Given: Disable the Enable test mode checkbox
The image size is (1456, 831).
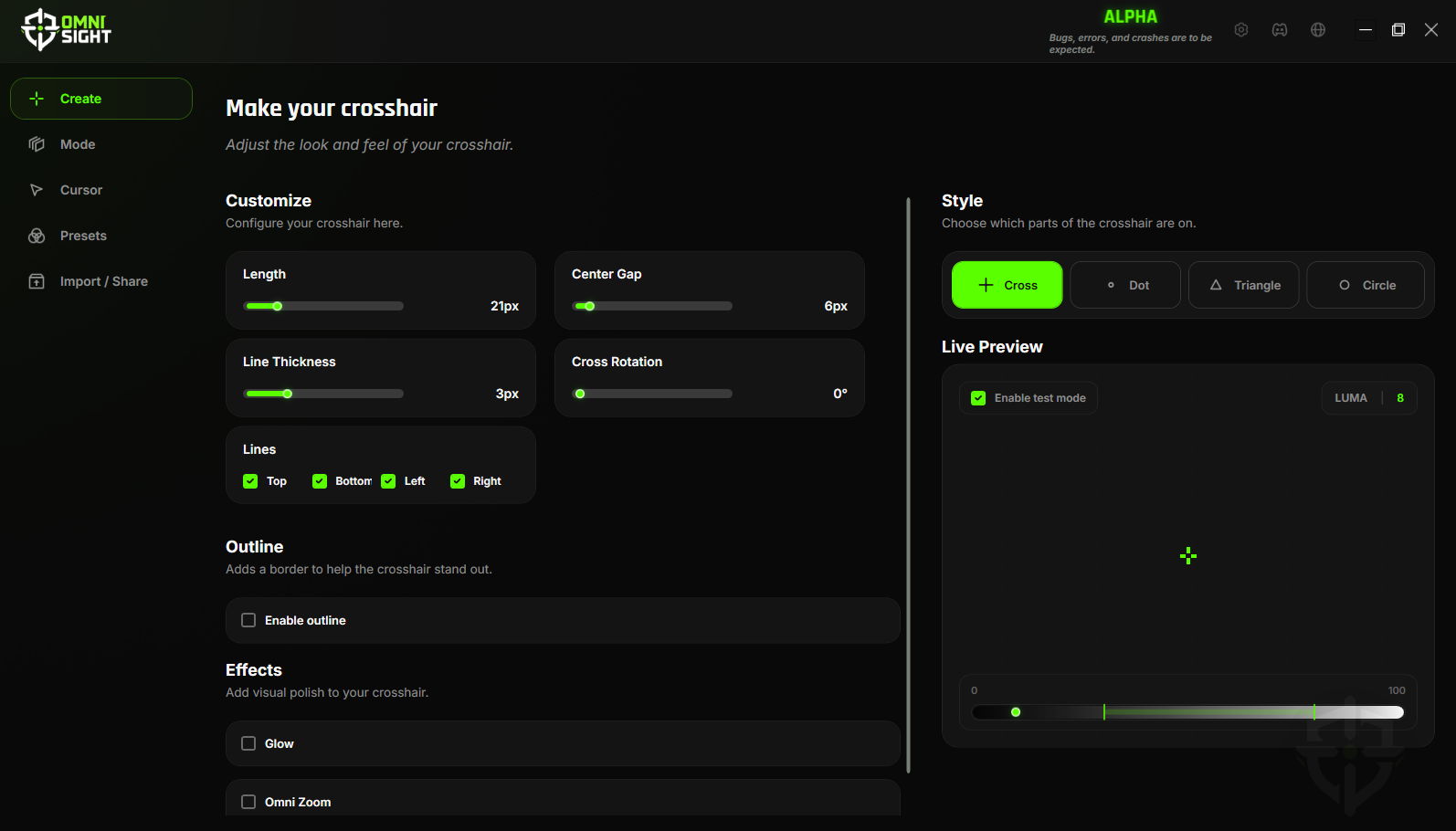Looking at the screenshot, I should point(978,398).
